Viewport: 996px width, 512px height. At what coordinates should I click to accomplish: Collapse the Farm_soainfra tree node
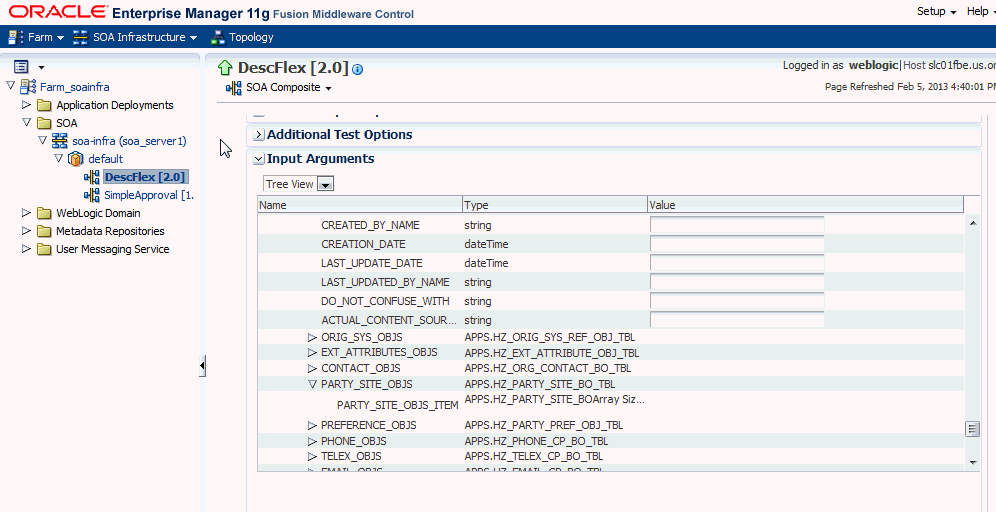(11, 86)
